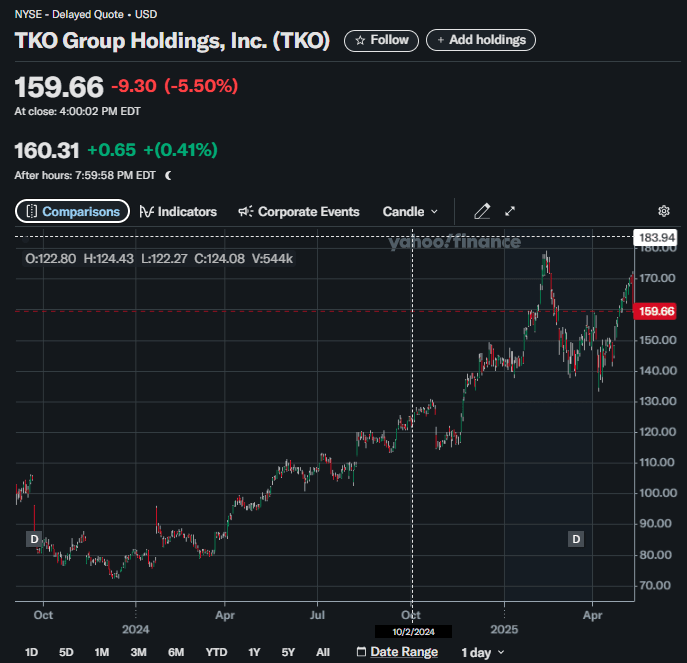Select the YTD time range
The height and width of the screenshot is (663, 687).
pos(216,652)
